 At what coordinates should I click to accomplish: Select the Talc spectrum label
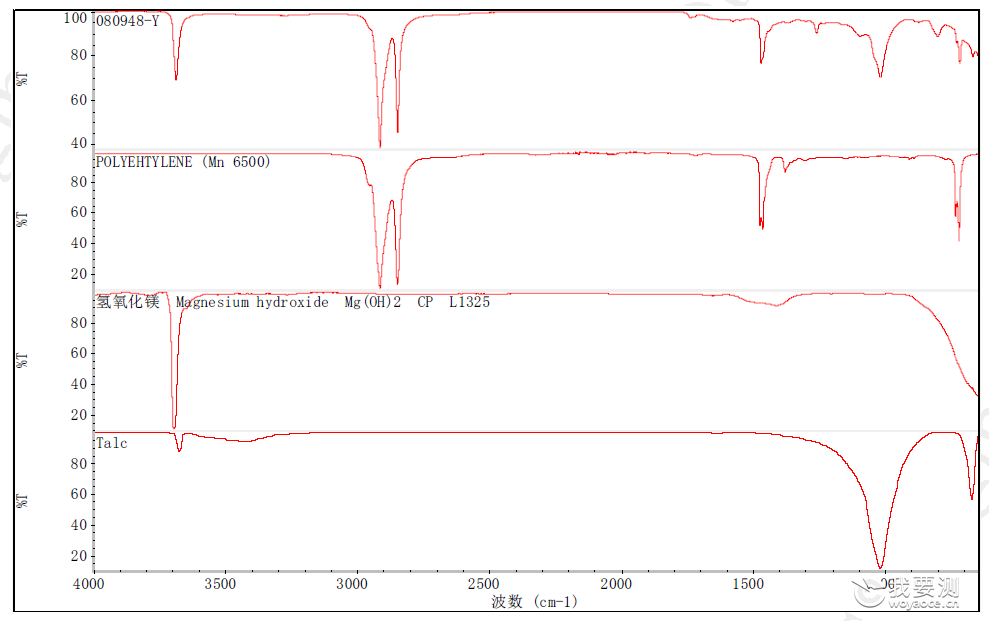(x=112, y=443)
